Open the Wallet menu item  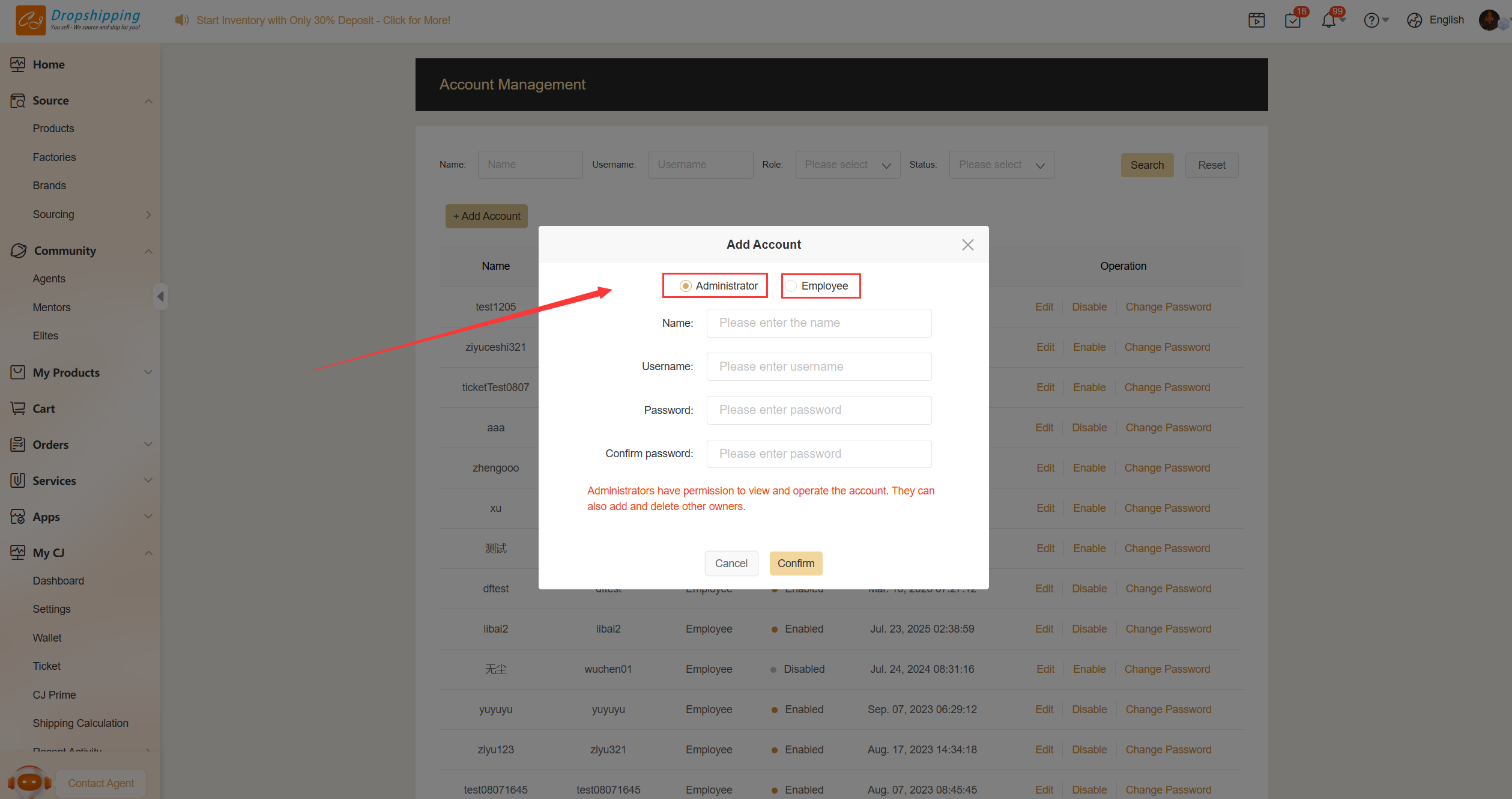47,637
